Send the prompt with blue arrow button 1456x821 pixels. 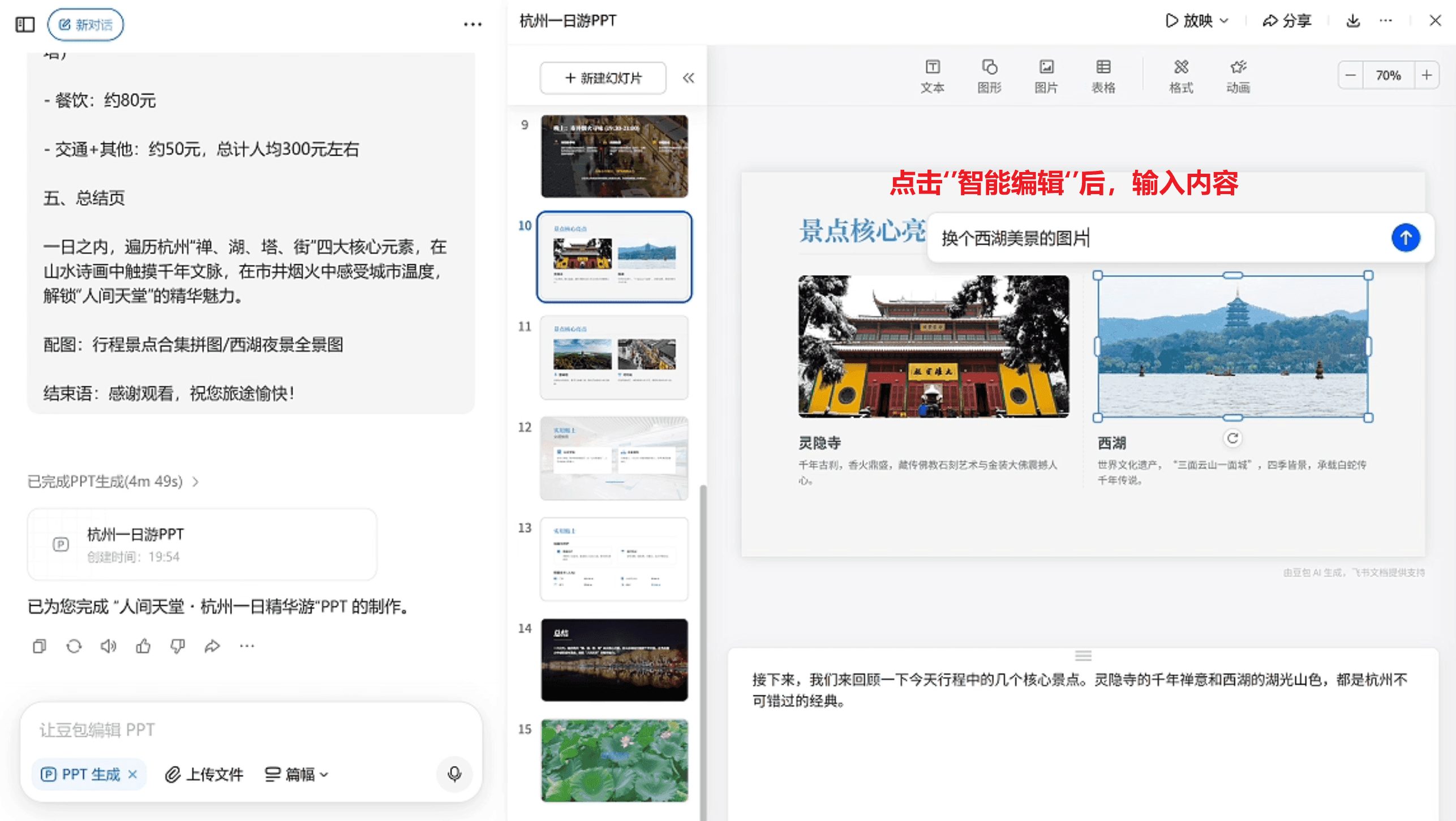tap(1405, 238)
